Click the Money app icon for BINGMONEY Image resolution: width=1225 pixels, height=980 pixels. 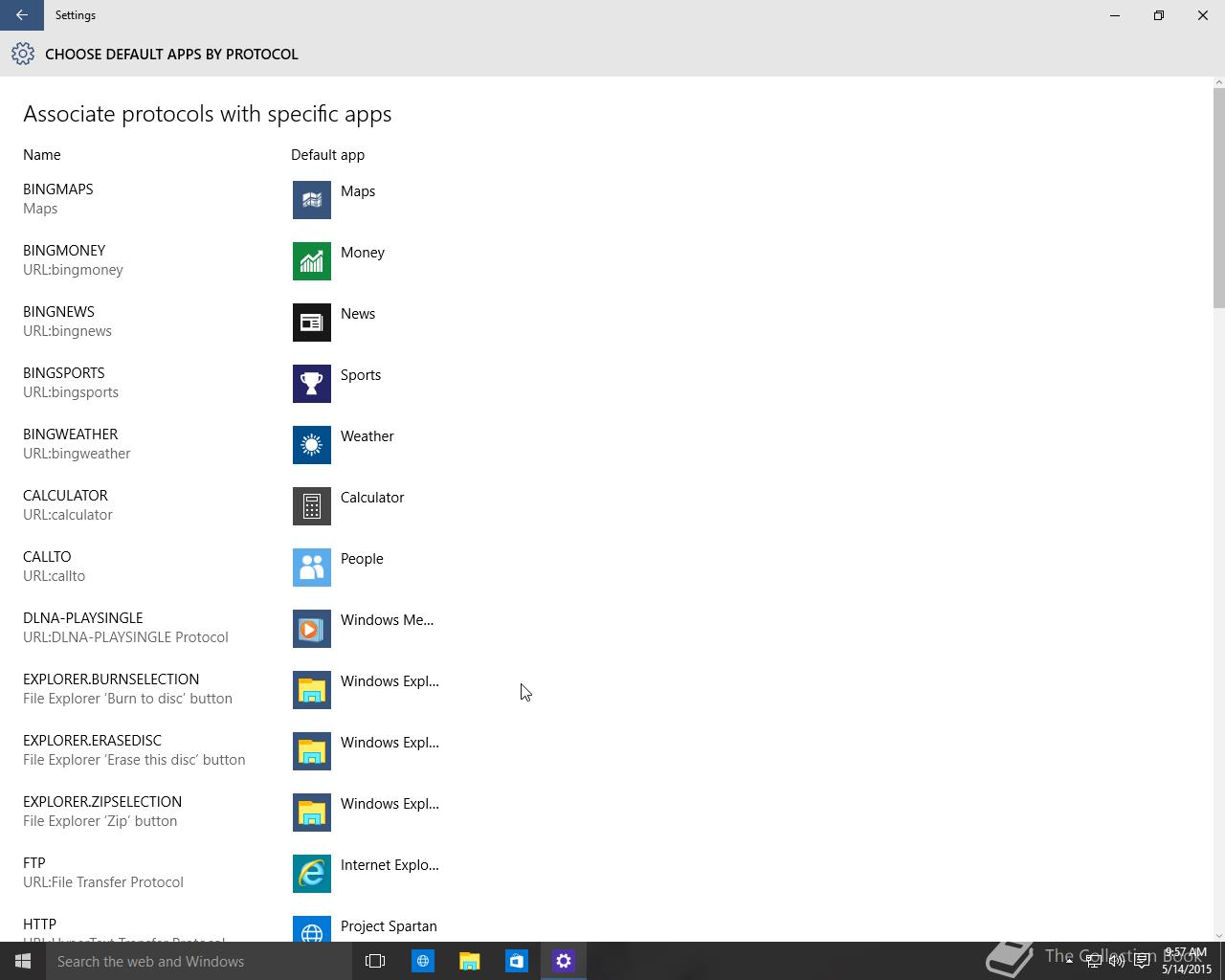click(312, 261)
